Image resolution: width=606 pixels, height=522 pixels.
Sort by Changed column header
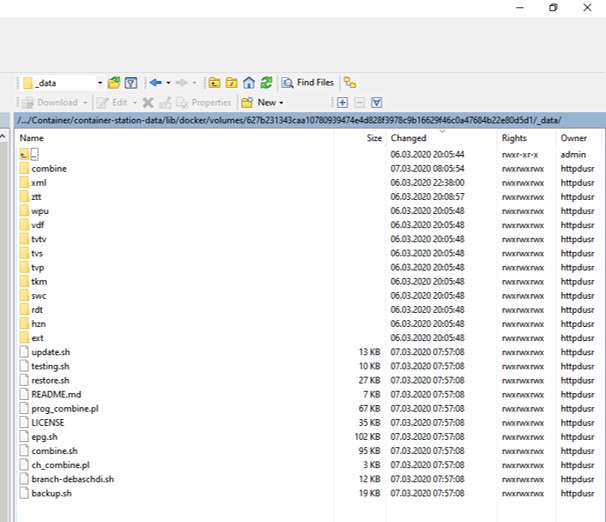click(x=408, y=138)
